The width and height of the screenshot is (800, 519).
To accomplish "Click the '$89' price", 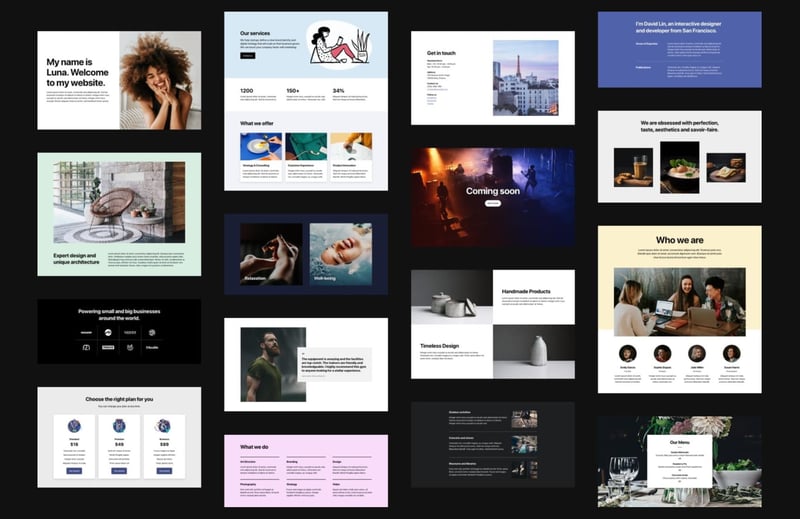I will [x=164, y=444].
